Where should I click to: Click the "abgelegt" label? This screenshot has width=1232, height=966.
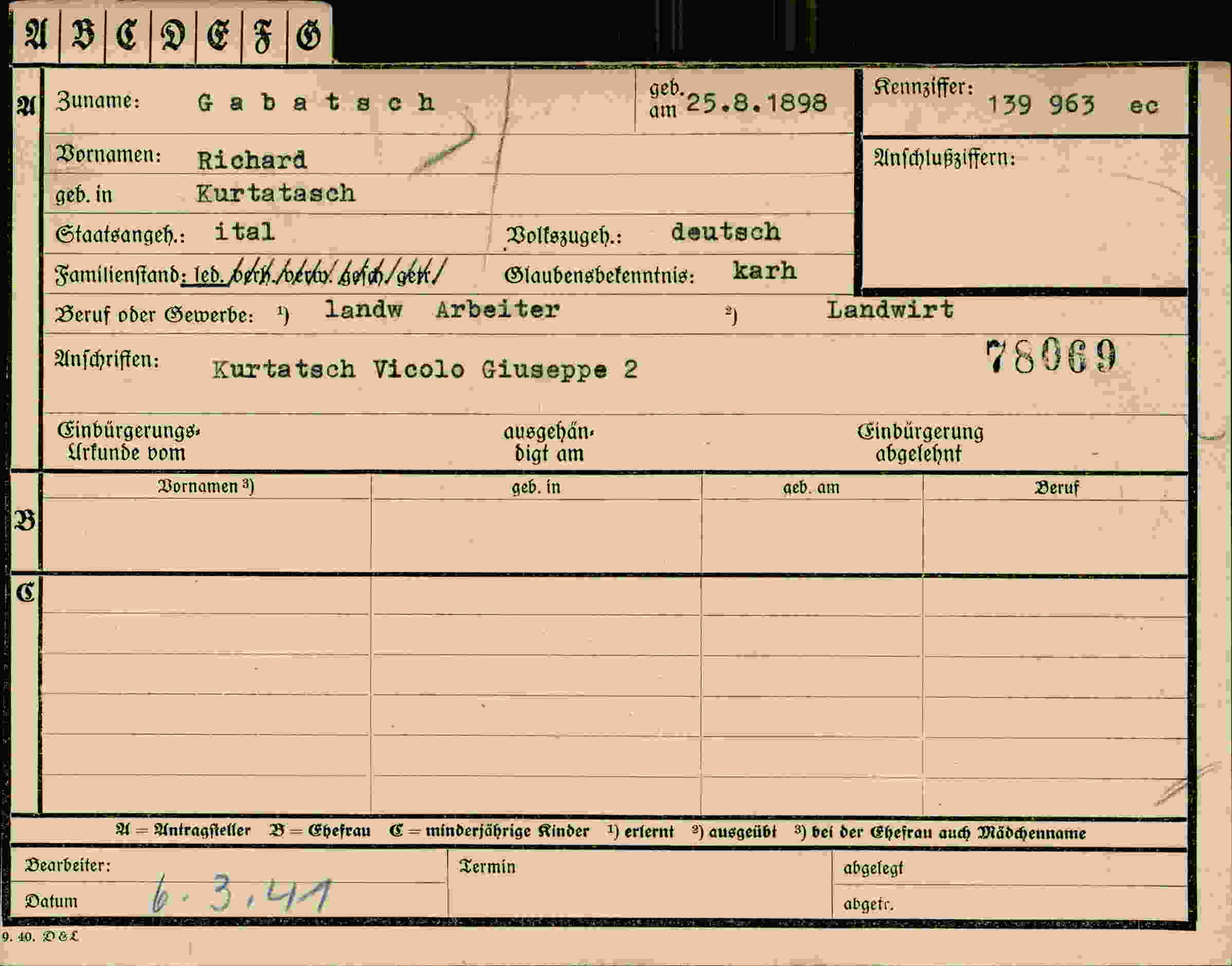(873, 868)
